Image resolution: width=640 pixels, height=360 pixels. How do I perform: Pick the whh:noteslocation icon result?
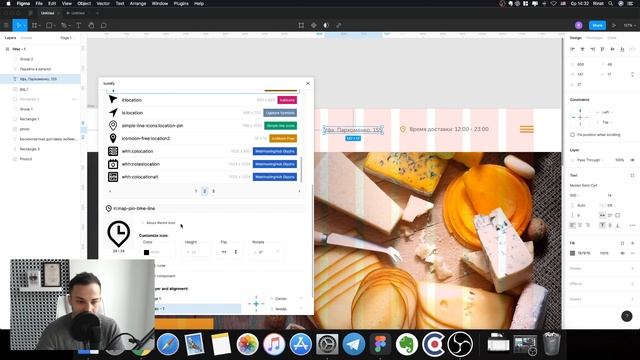click(x=113, y=164)
